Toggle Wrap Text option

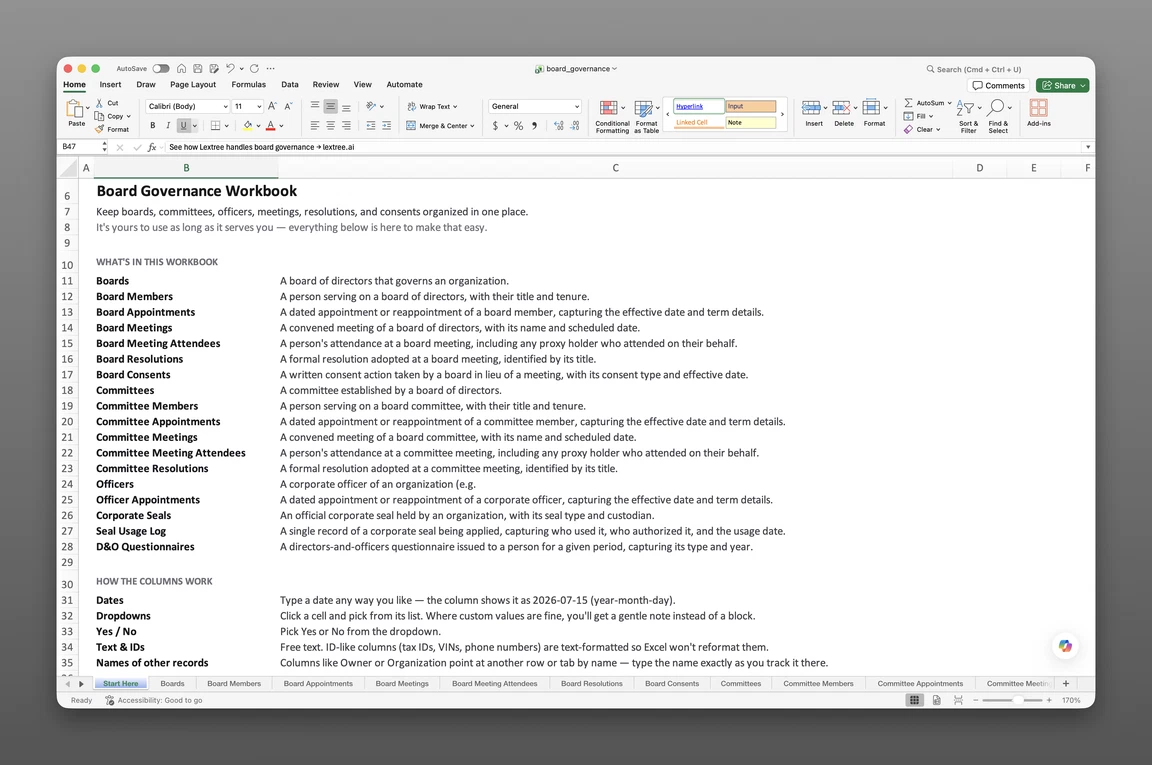433,107
